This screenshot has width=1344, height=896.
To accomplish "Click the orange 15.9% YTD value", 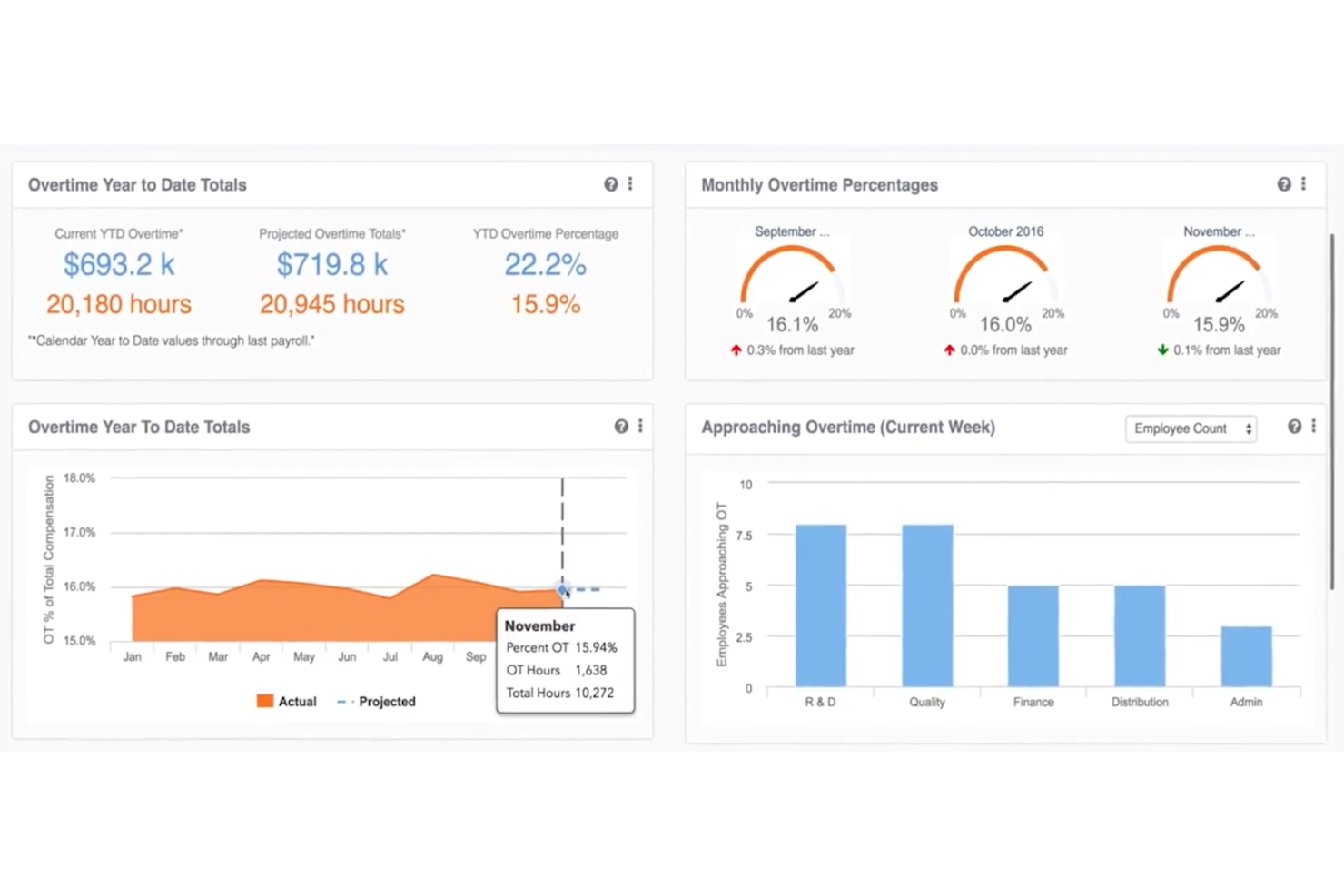I will pos(546,304).
